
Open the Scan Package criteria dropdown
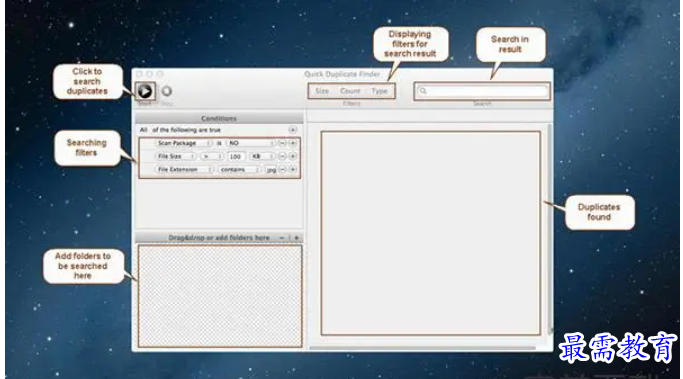(184, 143)
